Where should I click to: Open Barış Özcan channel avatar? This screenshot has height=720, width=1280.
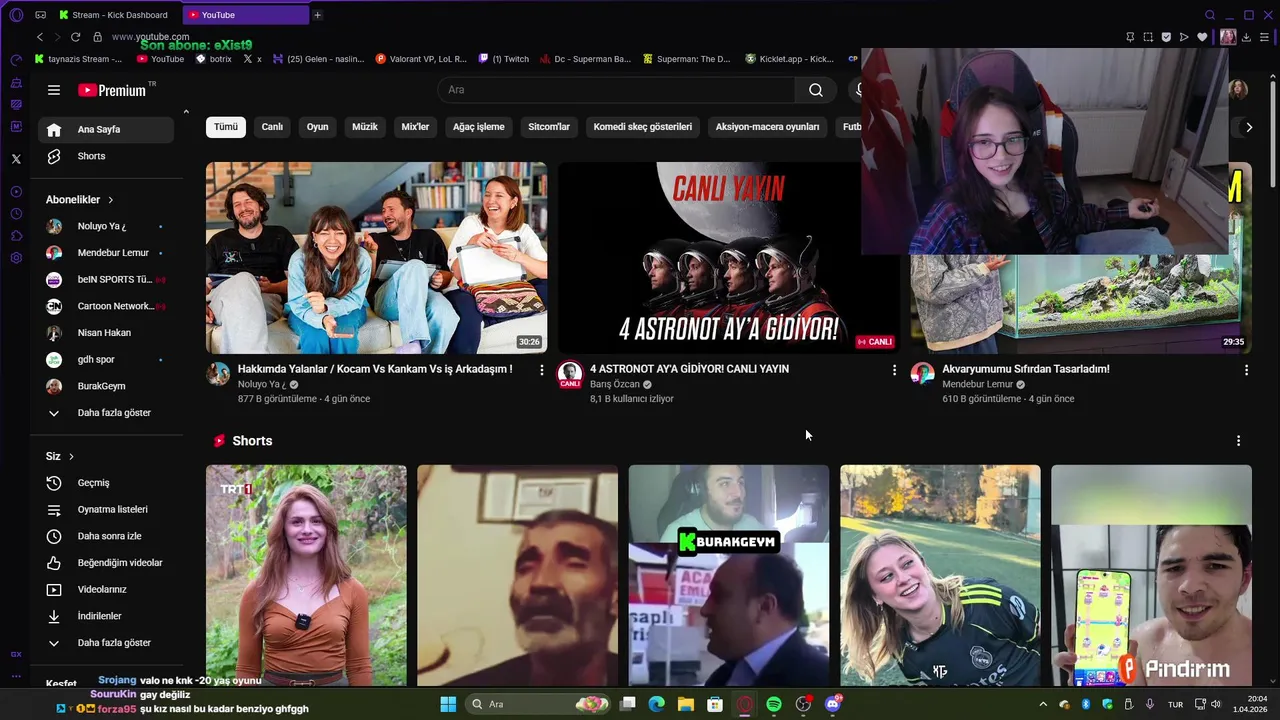[x=570, y=374]
